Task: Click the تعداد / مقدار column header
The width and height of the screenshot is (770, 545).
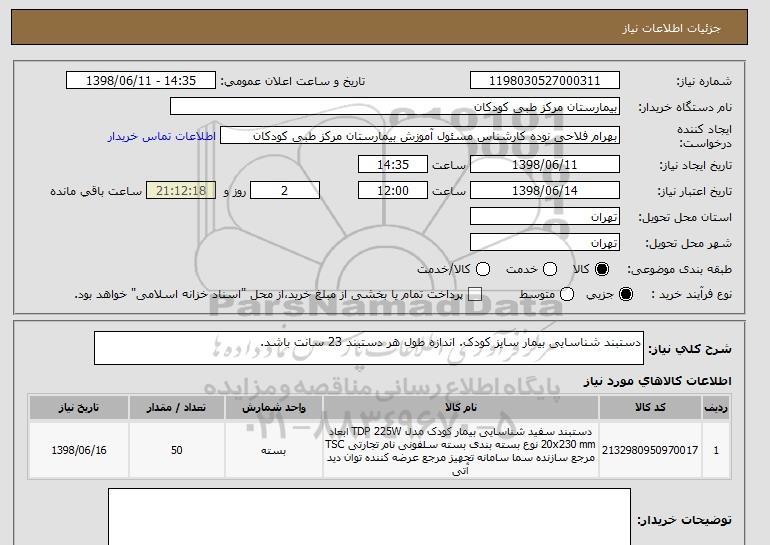Action: tap(177, 408)
